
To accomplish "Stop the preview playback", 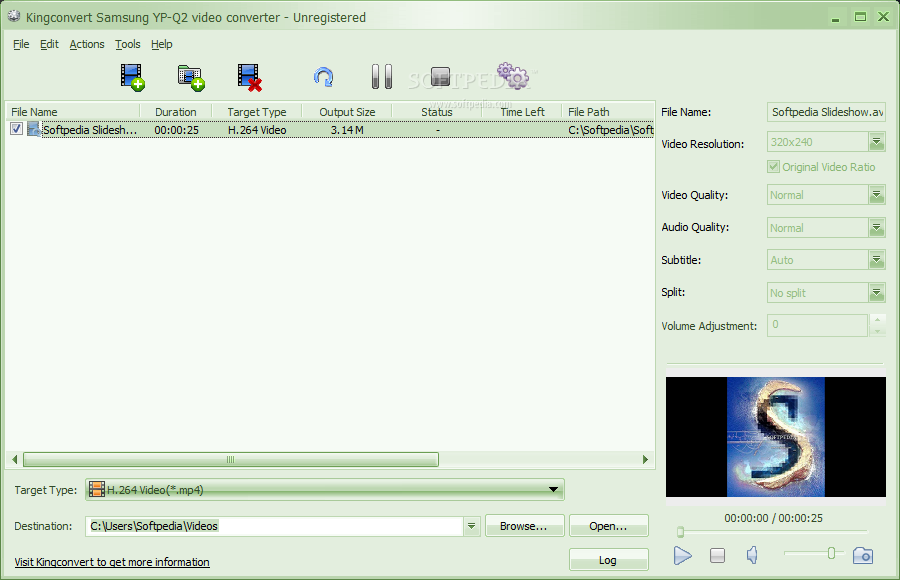I will [x=717, y=555].
